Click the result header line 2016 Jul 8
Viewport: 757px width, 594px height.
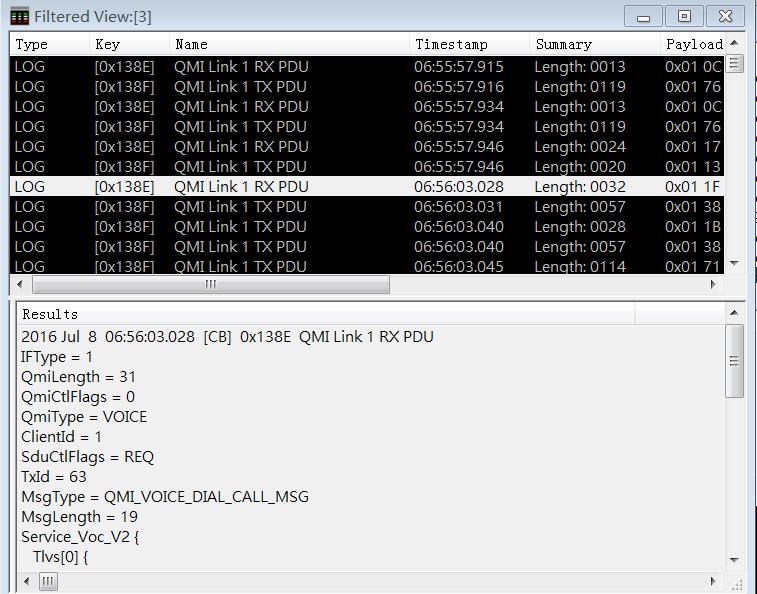point(227,337)
